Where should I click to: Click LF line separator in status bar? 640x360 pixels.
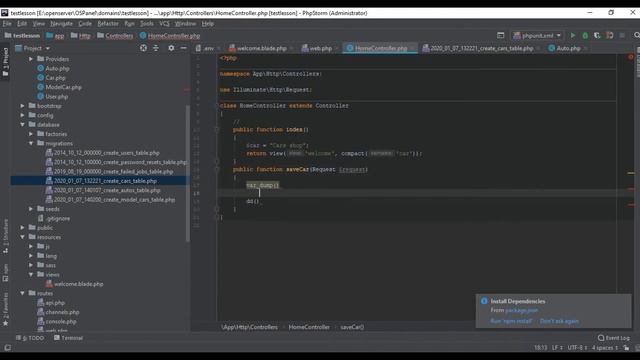[557, 348]
